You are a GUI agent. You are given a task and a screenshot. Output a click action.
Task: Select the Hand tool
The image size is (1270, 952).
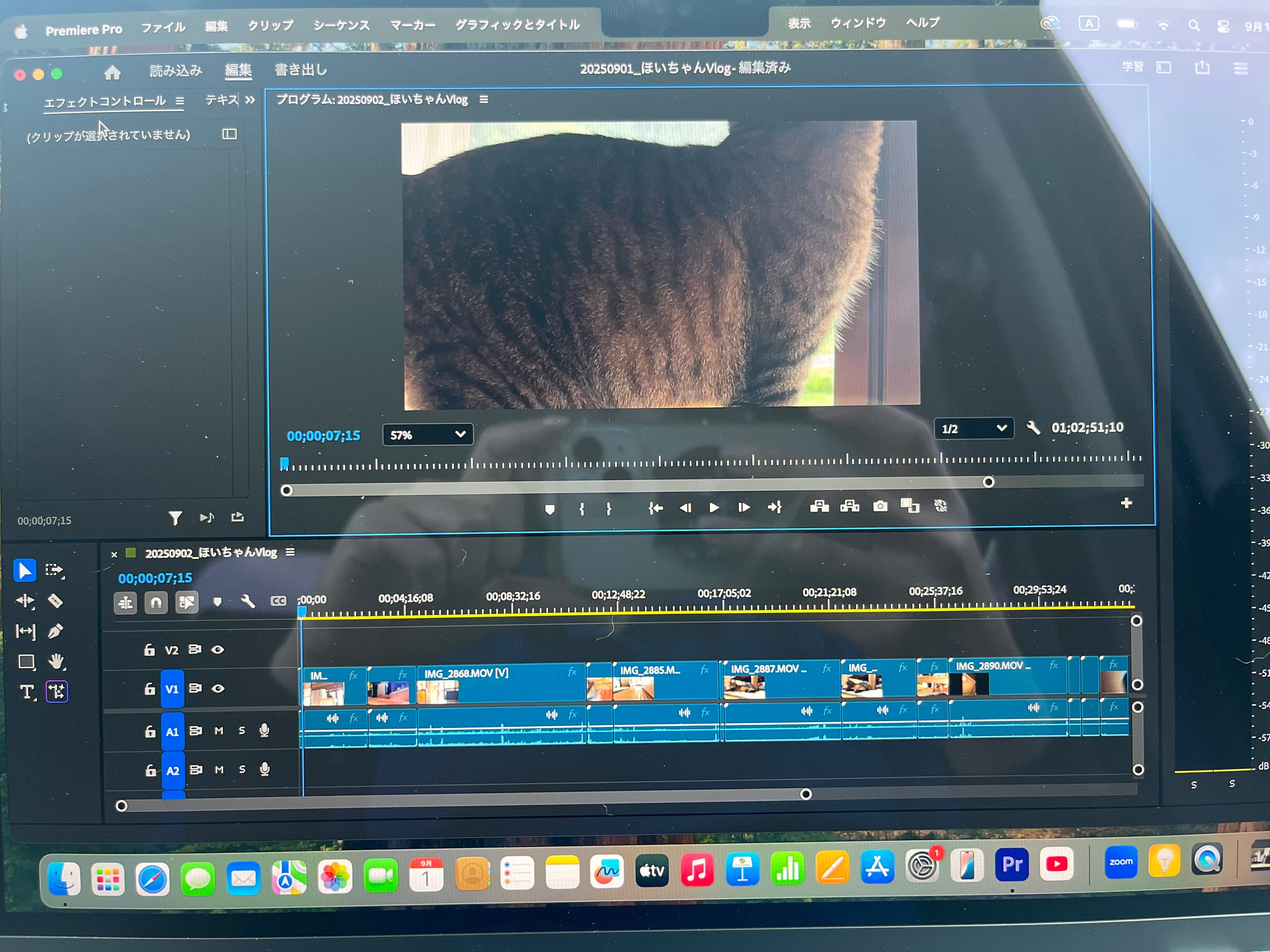pos(56,662)
